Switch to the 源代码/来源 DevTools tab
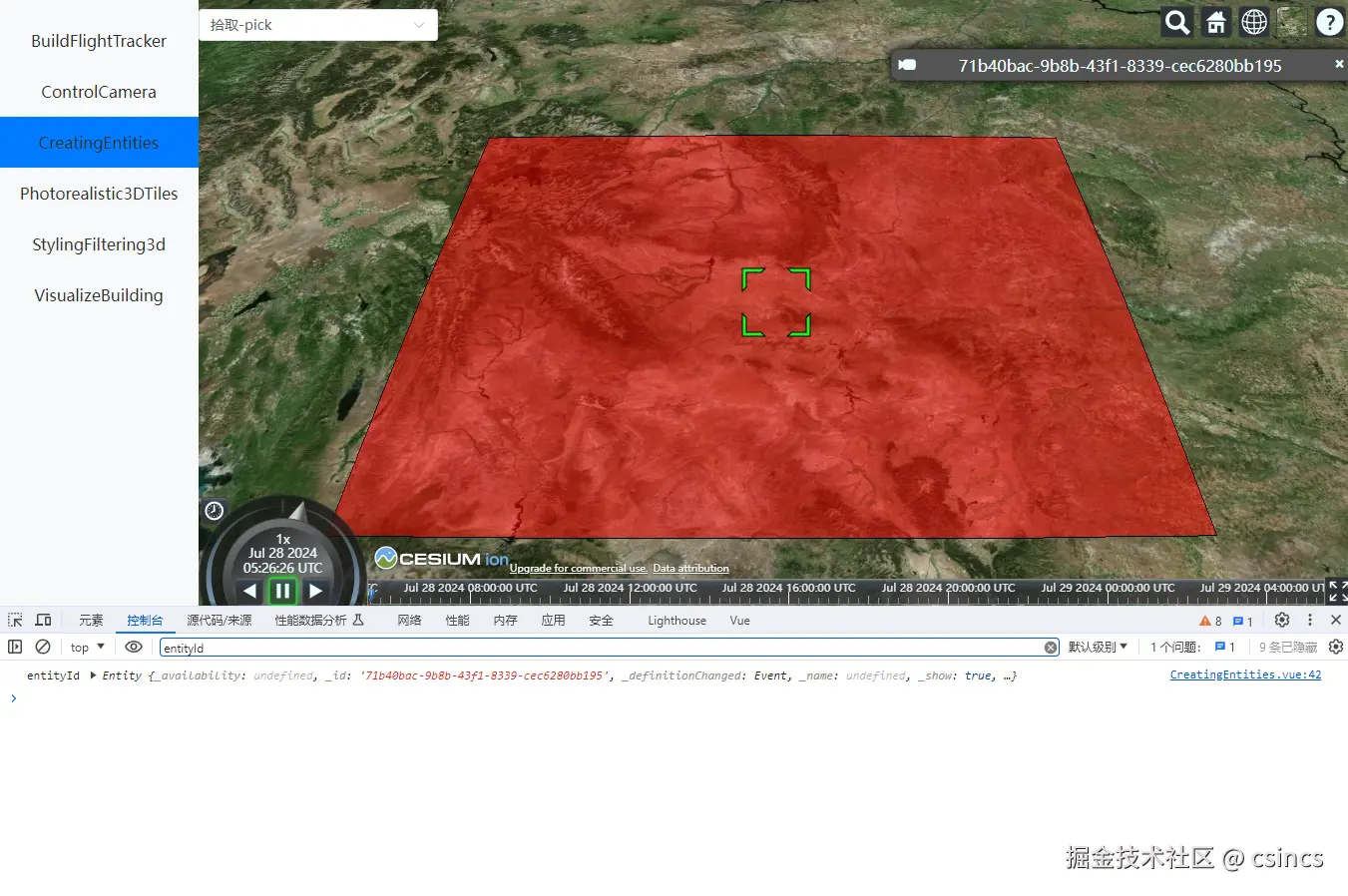Screen dimensions: 1348x896 219,621
